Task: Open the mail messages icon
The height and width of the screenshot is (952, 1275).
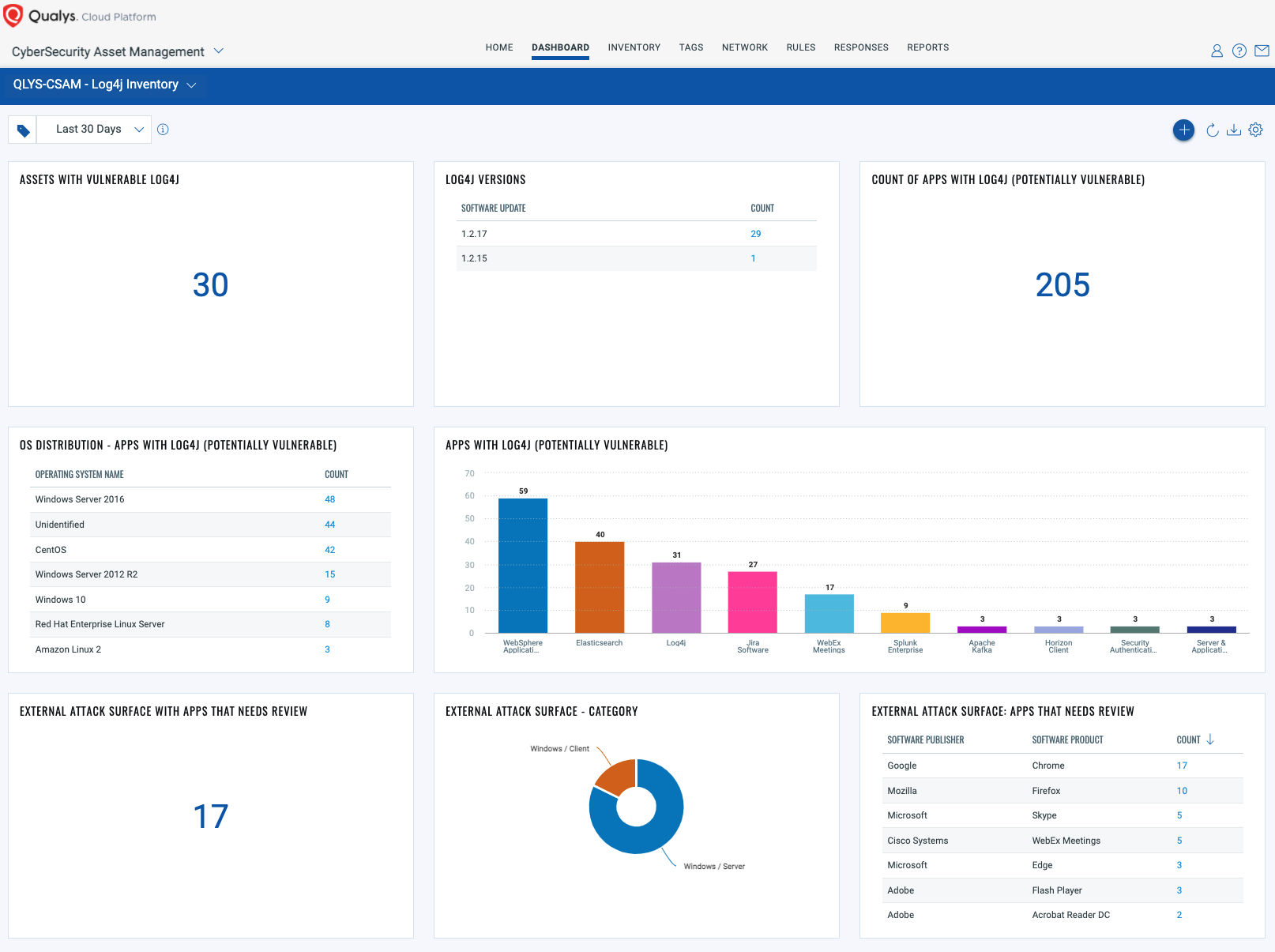Action: pos(1262,51)
